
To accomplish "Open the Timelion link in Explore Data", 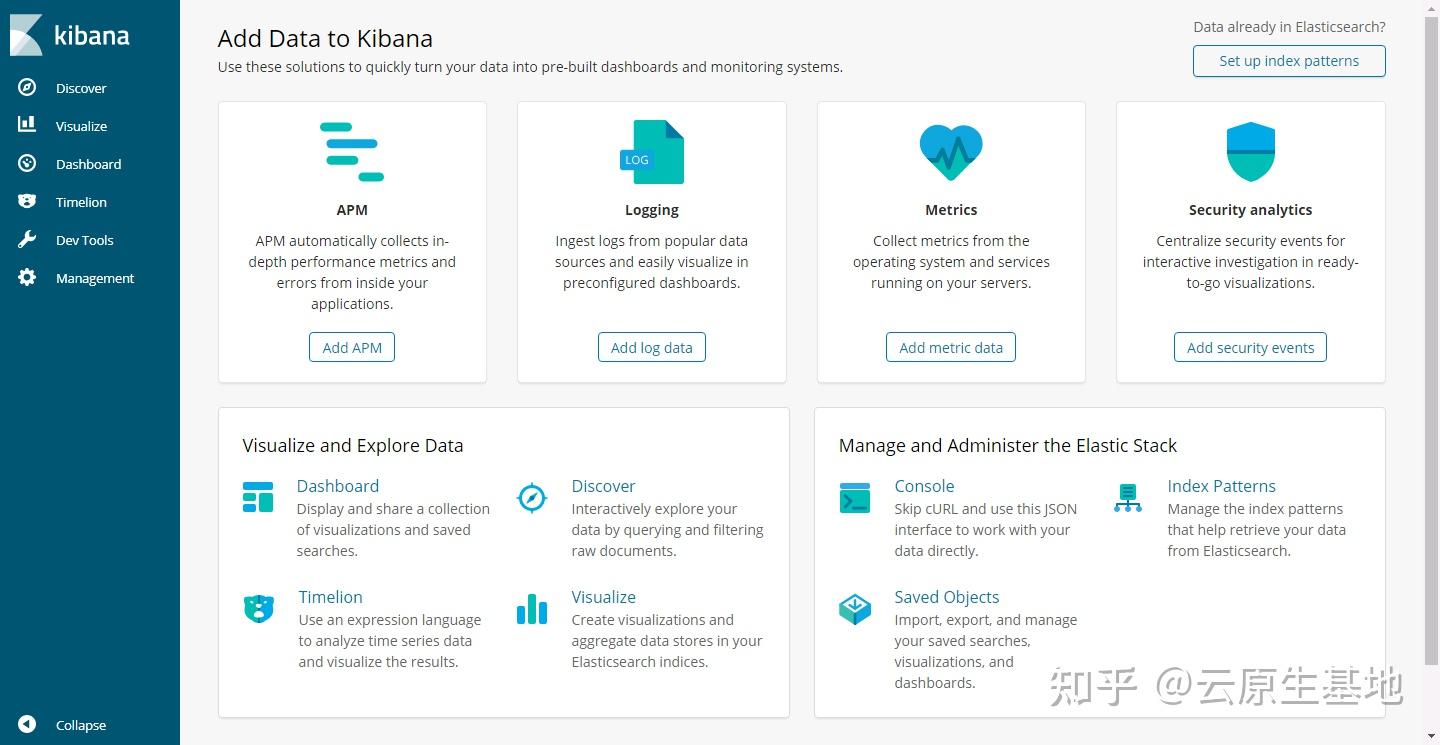I will tap(330, 597).
